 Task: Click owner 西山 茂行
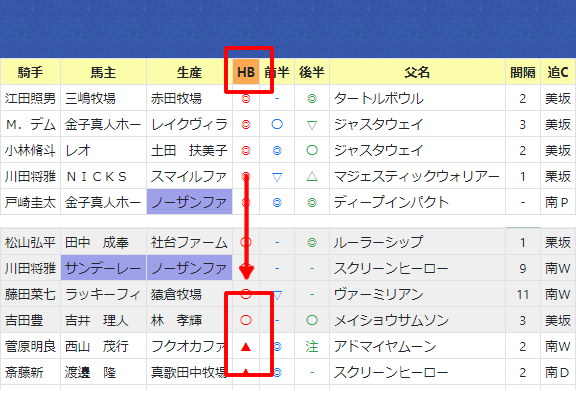(97, 347)
